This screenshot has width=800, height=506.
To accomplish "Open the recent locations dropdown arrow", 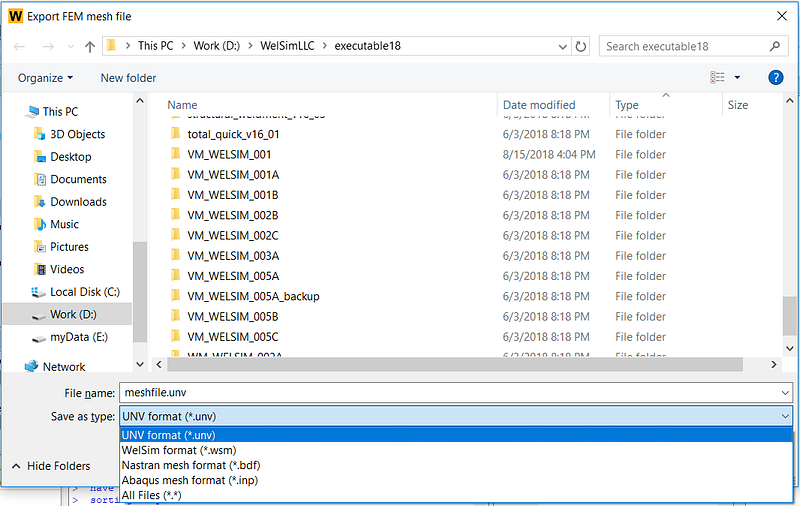I will coord(71,46).
